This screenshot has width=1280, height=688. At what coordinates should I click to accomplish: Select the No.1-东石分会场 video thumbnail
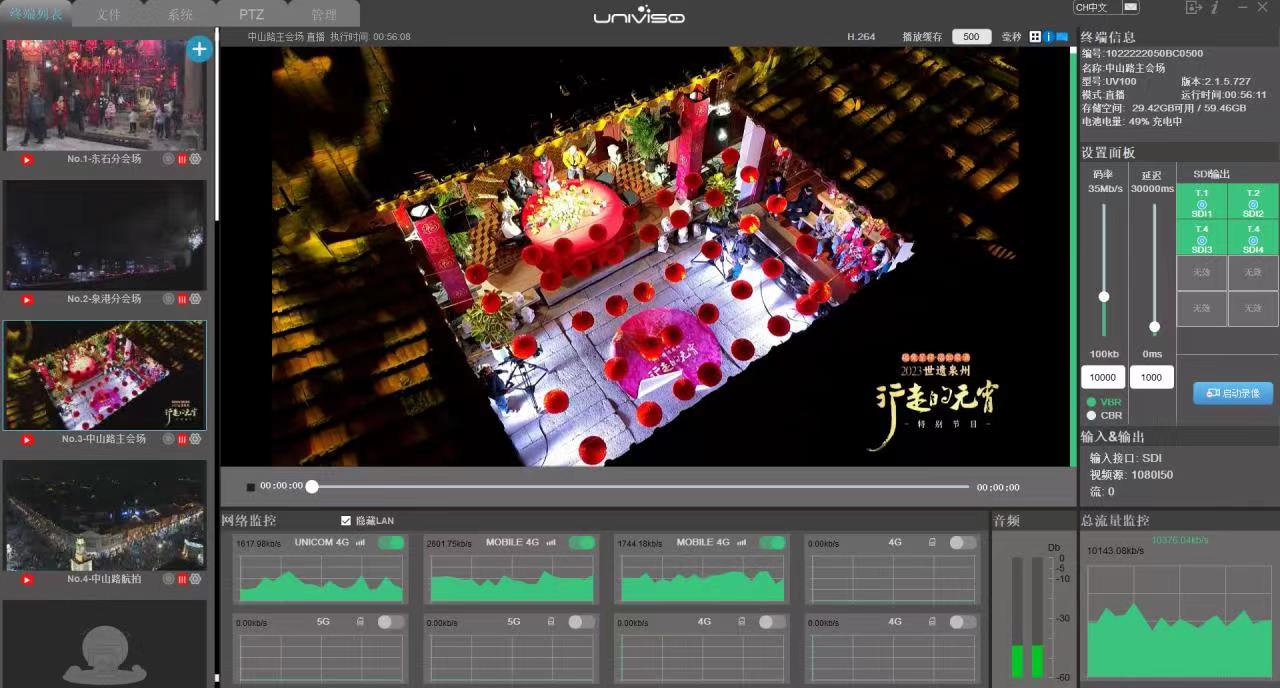104,96
